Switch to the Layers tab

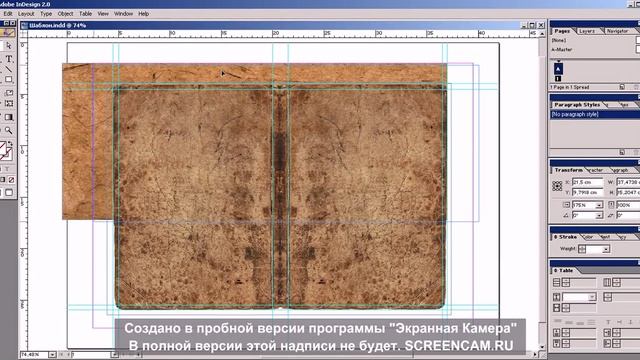[587, 31]
